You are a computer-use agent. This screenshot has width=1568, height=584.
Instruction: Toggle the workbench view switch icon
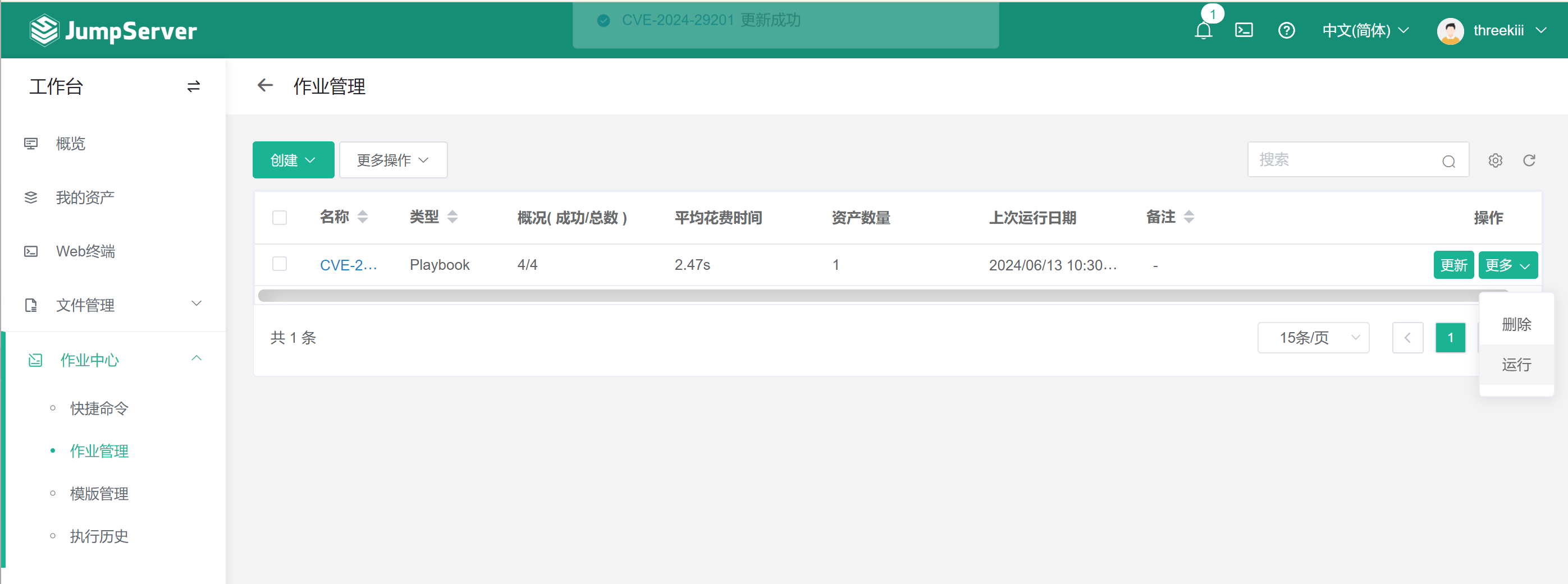pos(194,87)
